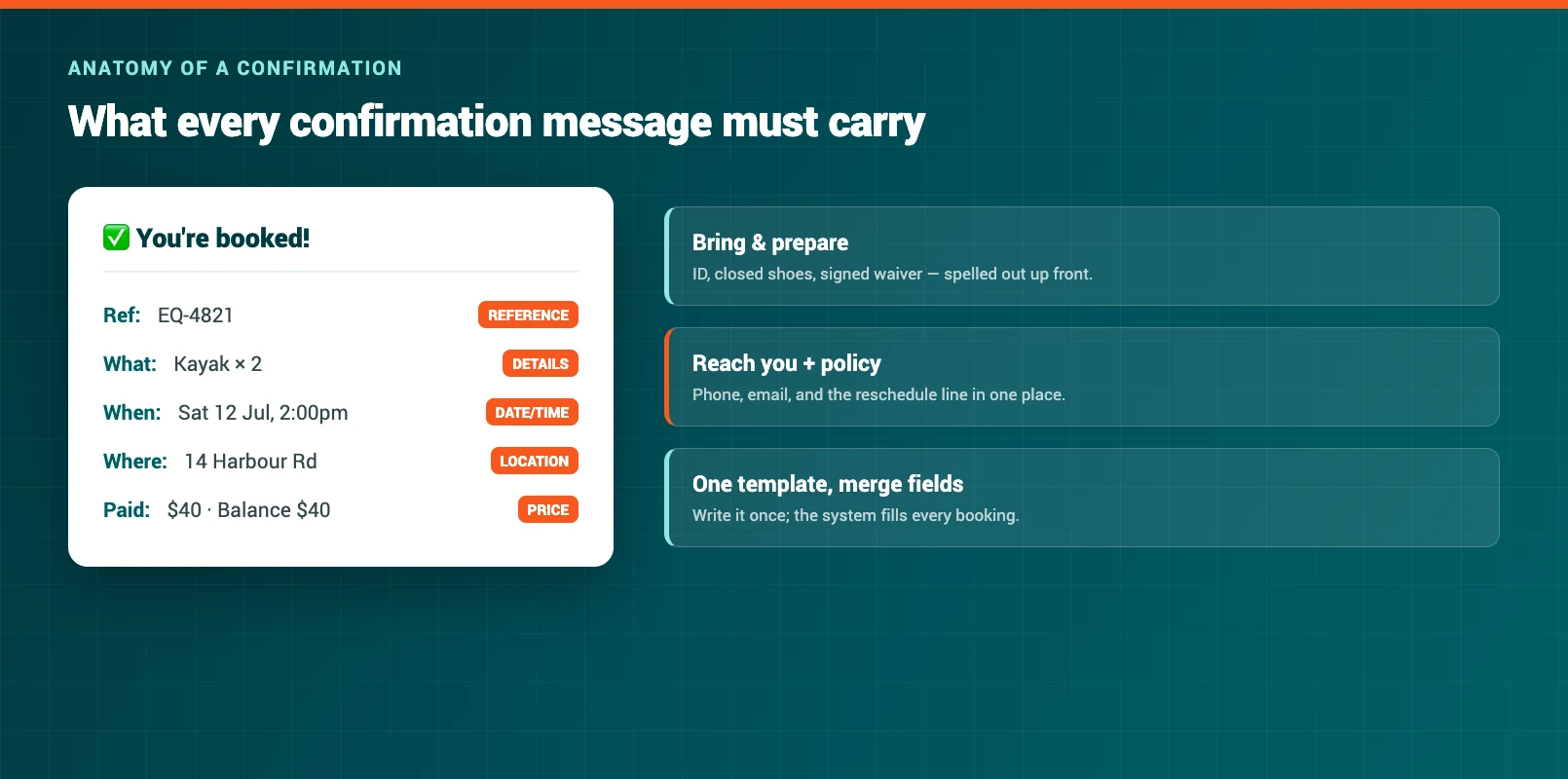Click the 'Kayak × 2' value

(x=218, y=364)
